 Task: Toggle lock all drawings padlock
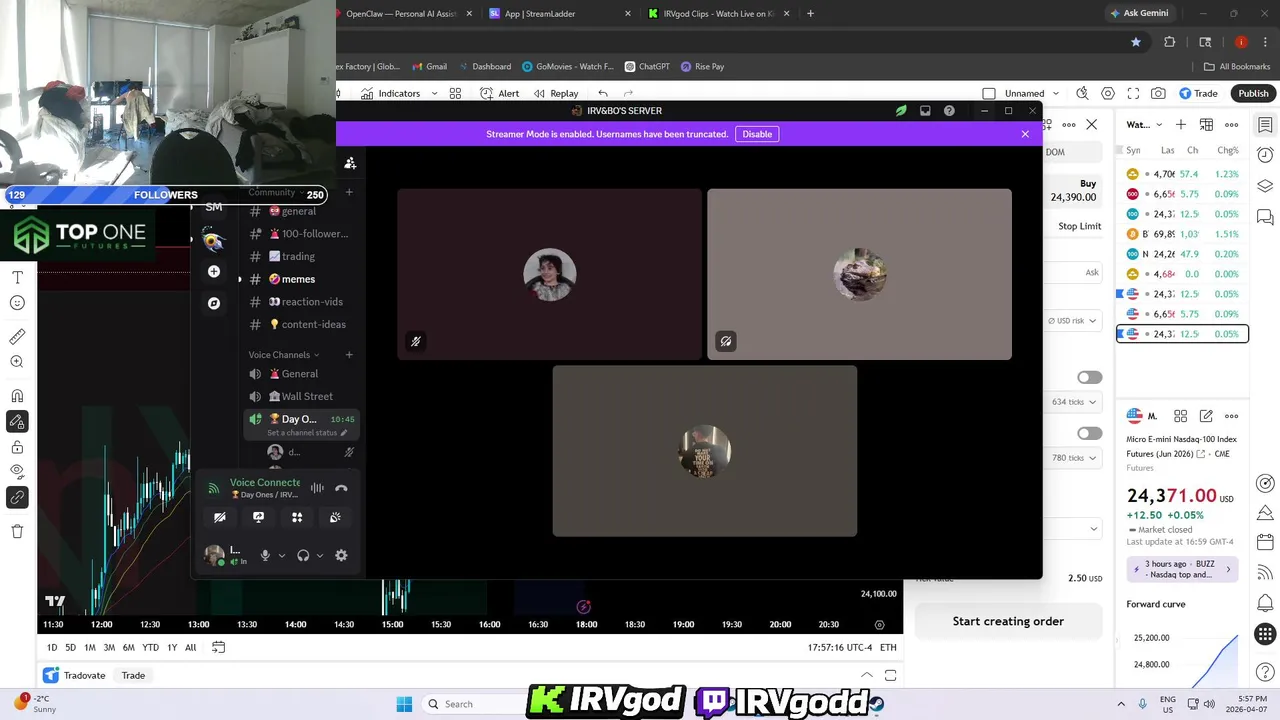(17, 447)
